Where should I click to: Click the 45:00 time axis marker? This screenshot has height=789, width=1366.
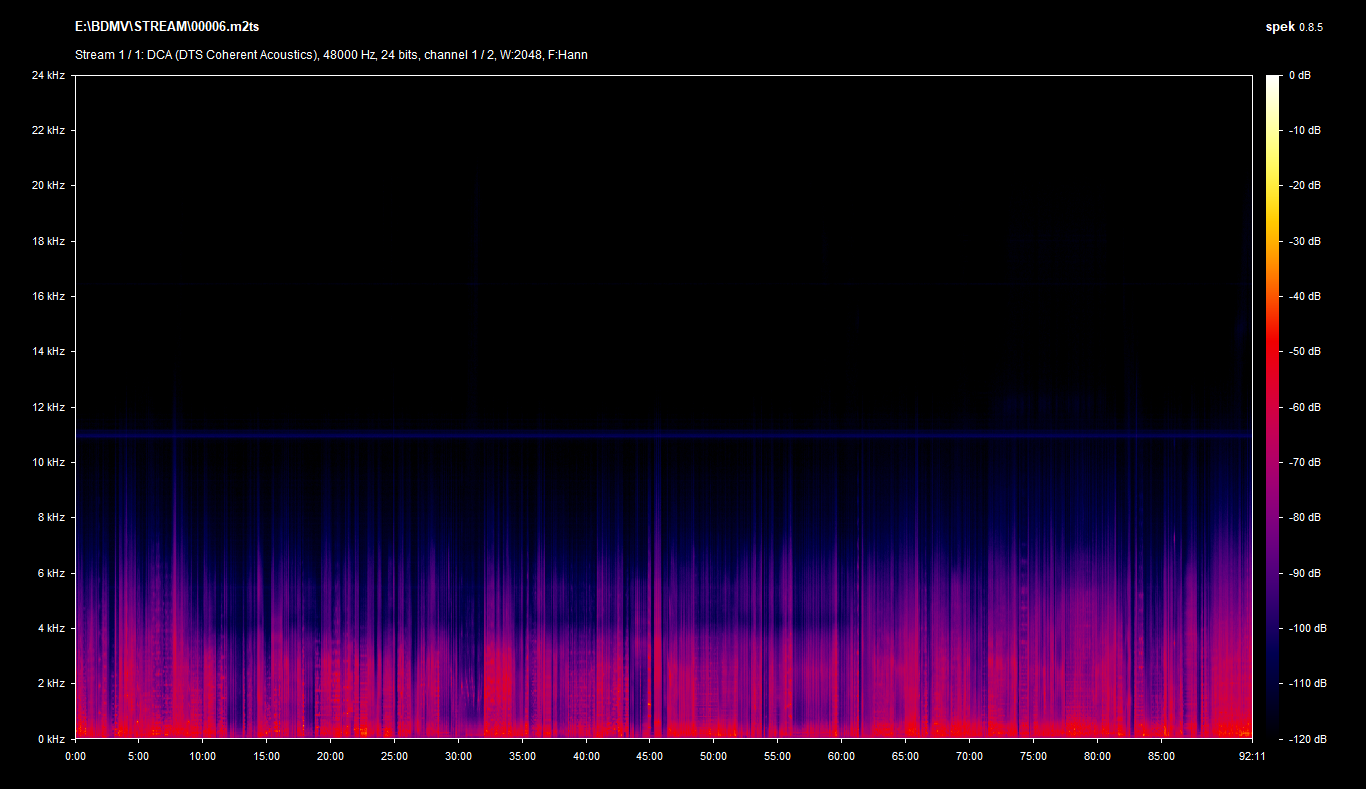point(649,757)
